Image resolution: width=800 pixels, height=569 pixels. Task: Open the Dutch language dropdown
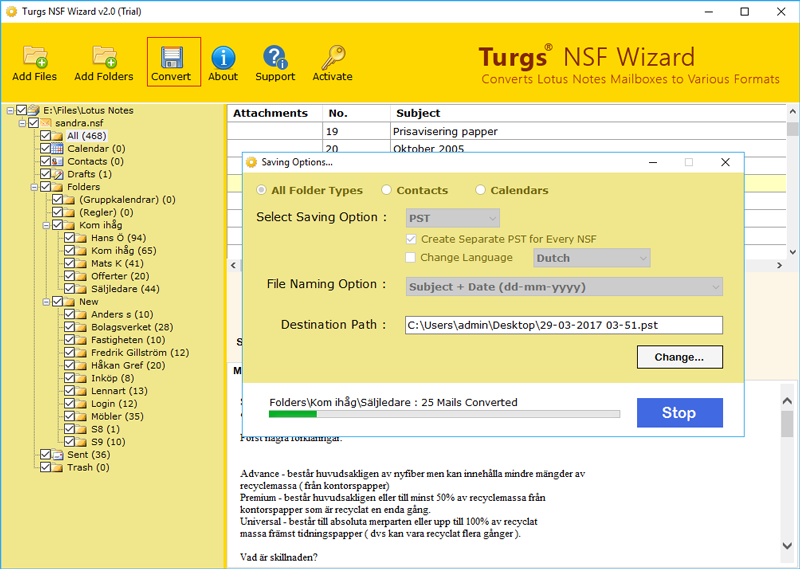click(x=592, y=258)
